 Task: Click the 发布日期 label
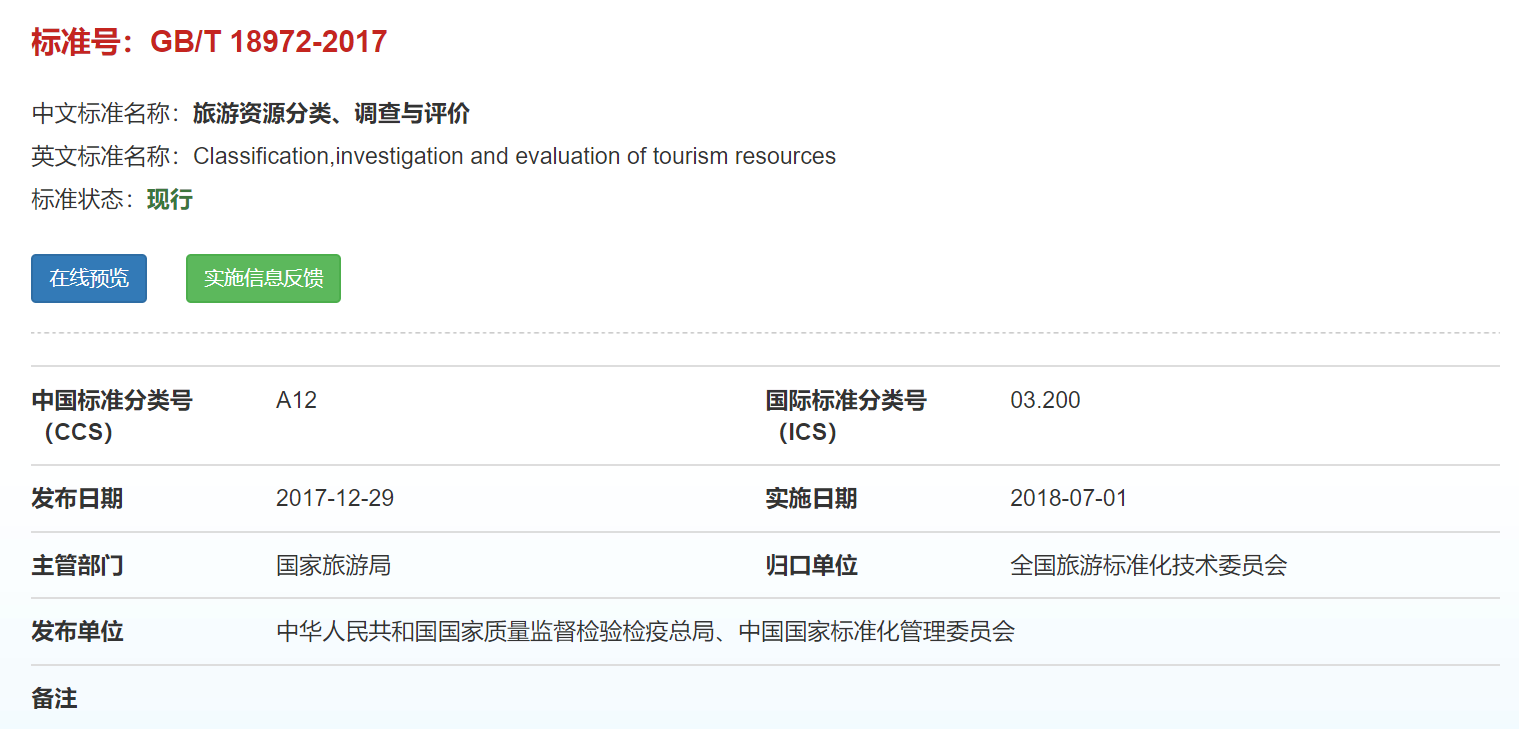77,499
